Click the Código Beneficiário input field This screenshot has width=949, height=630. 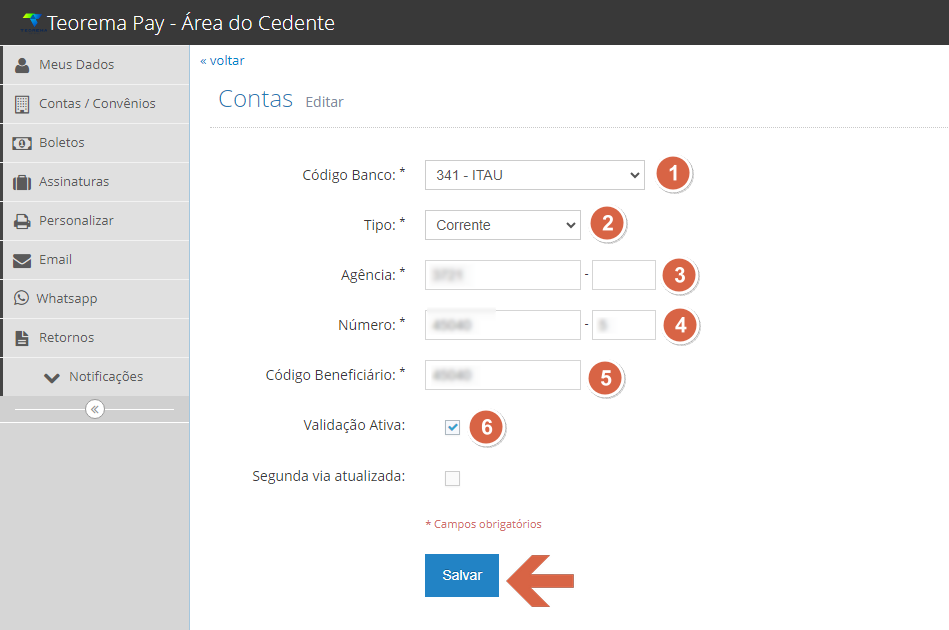[502, 375]
